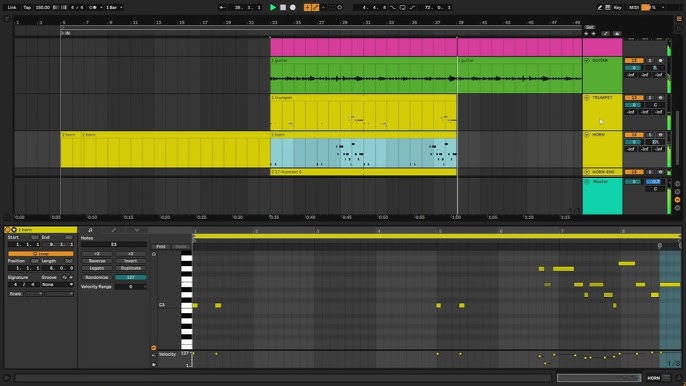Click the Tap tempo button
Image resolution: width=686 pixels, height=386 pixels.
click(27, 7)
